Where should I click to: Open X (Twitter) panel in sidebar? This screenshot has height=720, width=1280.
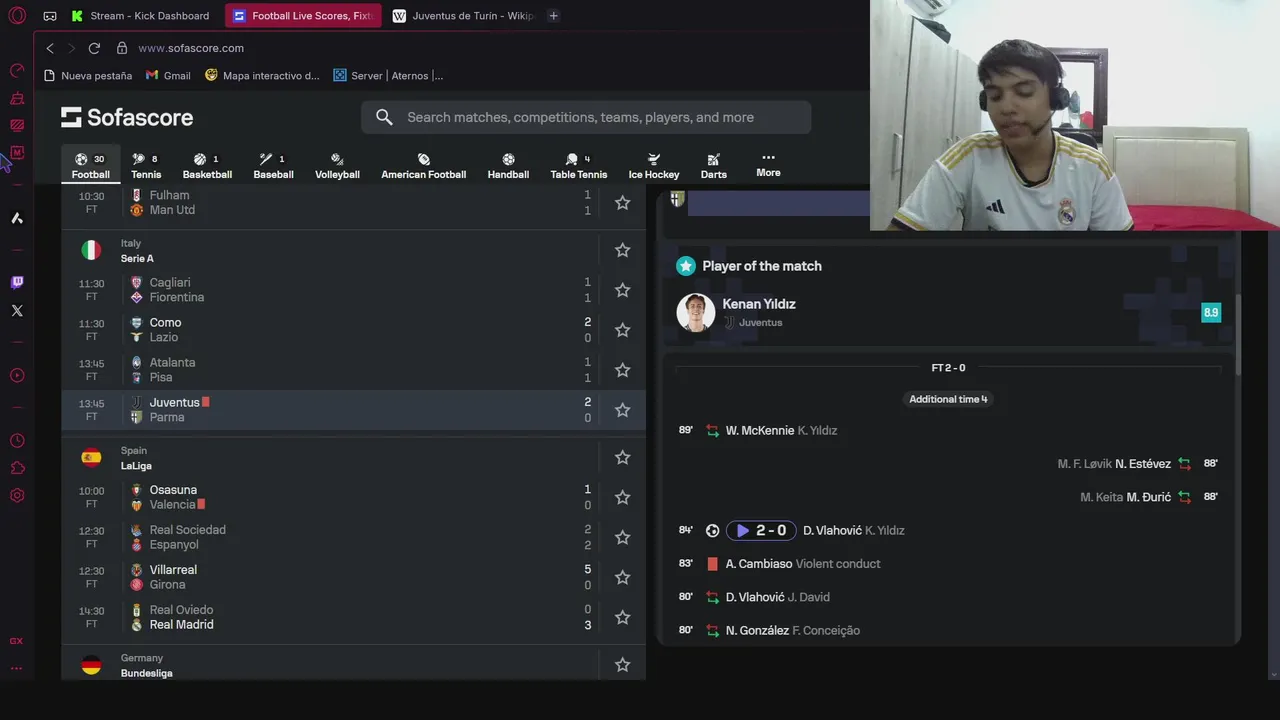pyautogui.click(x=17, y=311)
